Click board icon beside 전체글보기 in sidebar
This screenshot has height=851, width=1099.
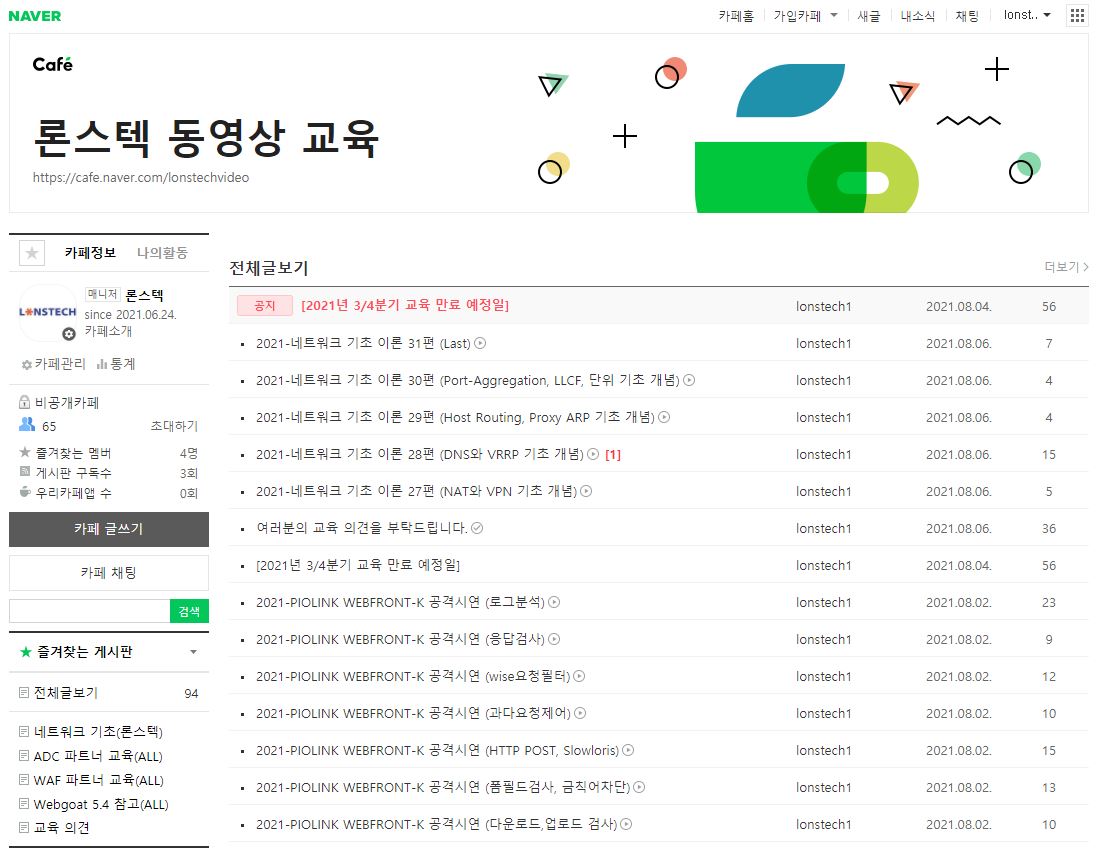[24, 693]
